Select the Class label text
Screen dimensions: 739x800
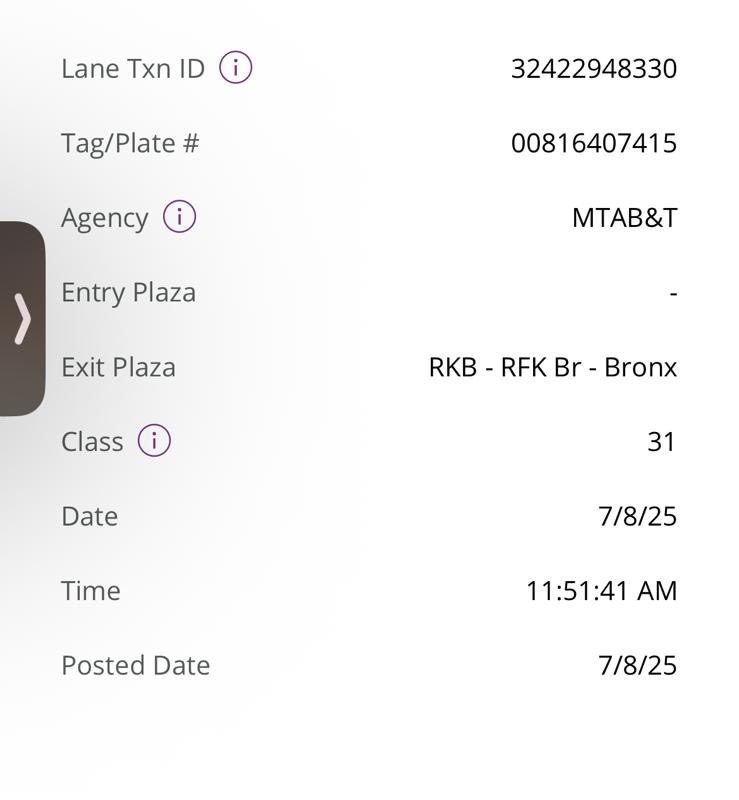point(92,442)
